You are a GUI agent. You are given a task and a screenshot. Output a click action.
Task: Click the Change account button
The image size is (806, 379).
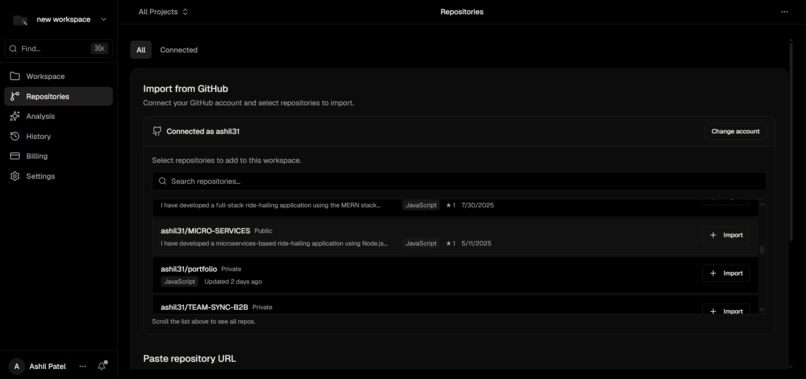coord(735,132)
